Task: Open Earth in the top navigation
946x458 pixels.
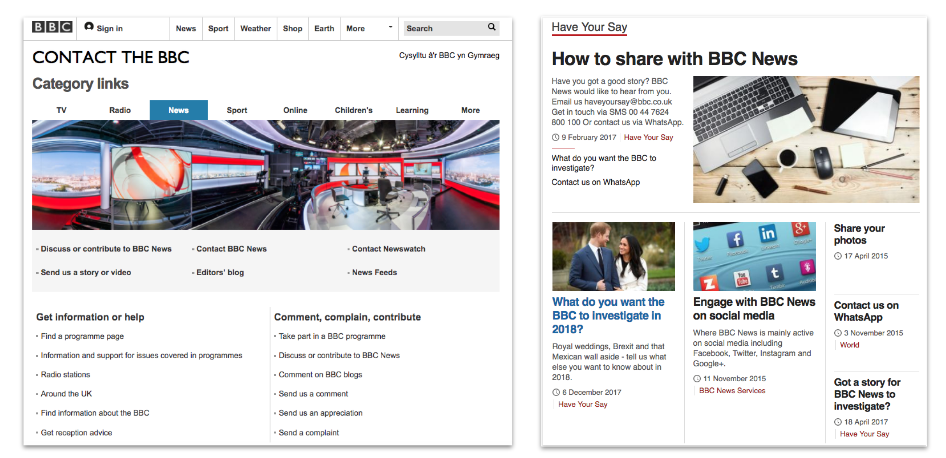Action: coord(324,28)
